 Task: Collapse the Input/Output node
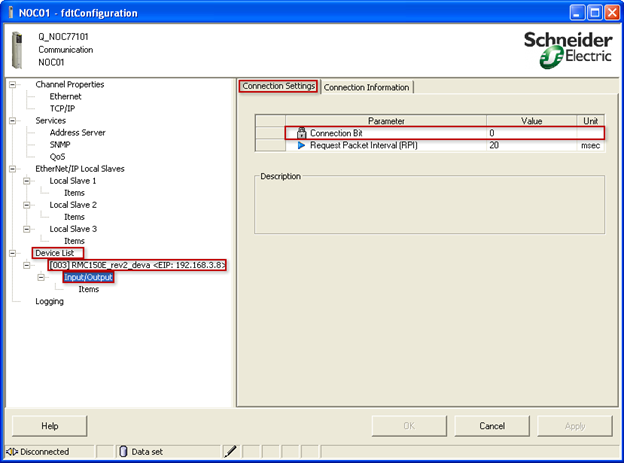pyautogui.click(x=41, y=277)
